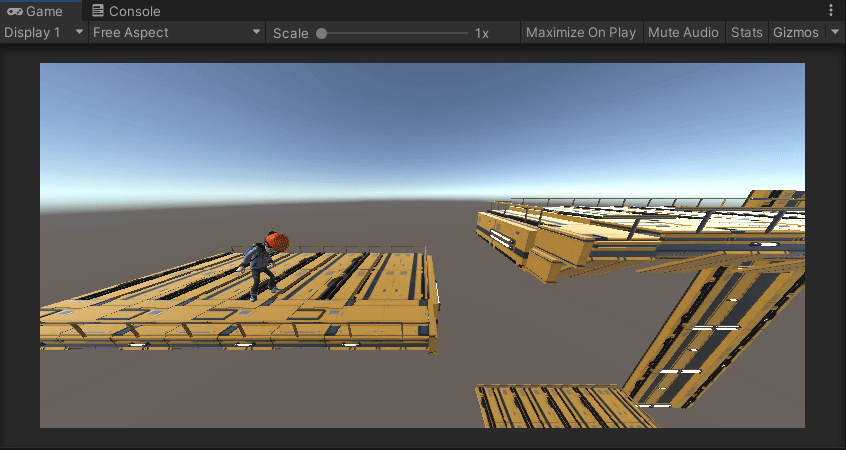
Task: Click the red-haired character in game view
Action: pos(263,266)
